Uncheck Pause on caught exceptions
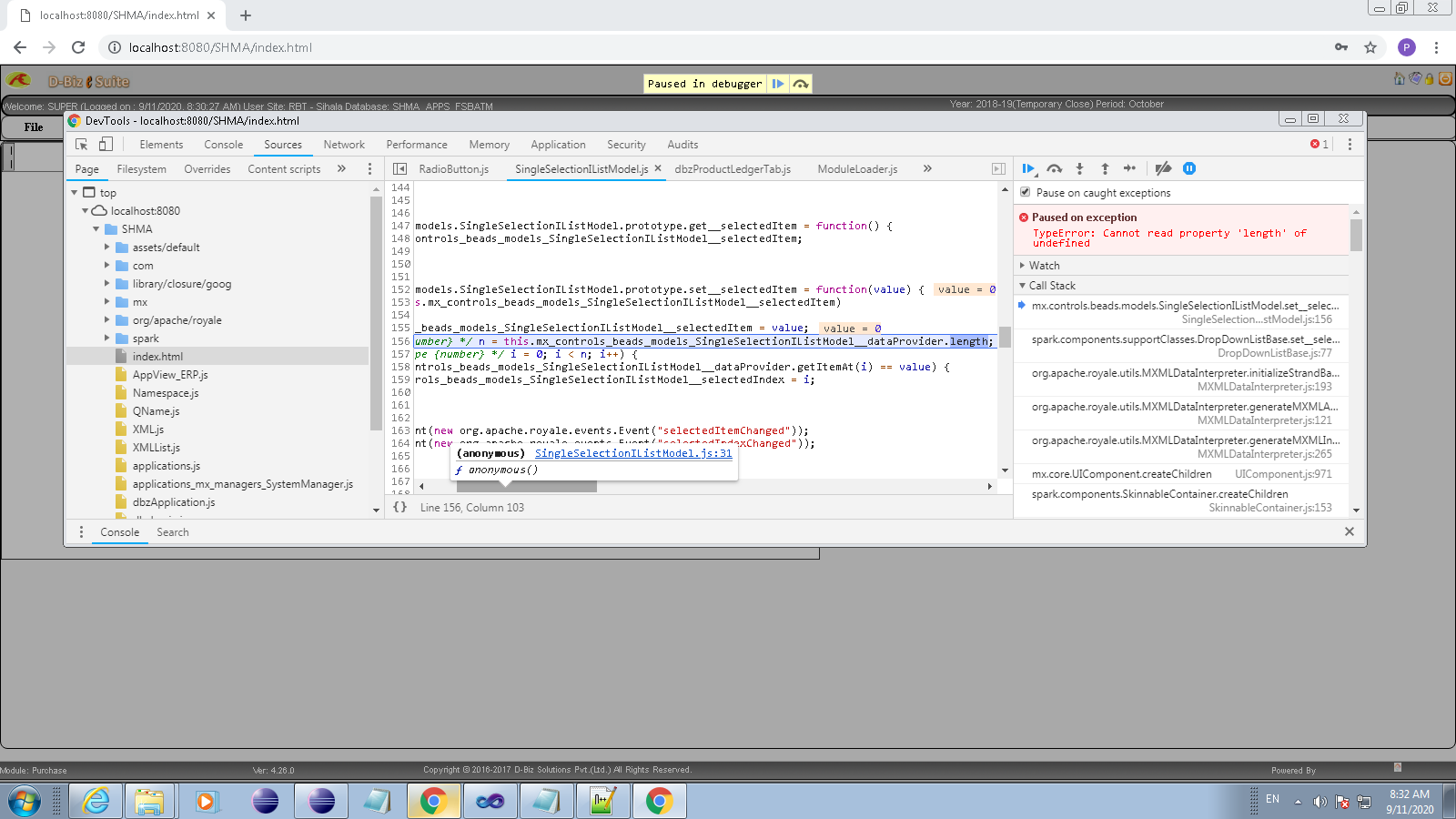1456x819 pixels. click(x=1026, y=192)
